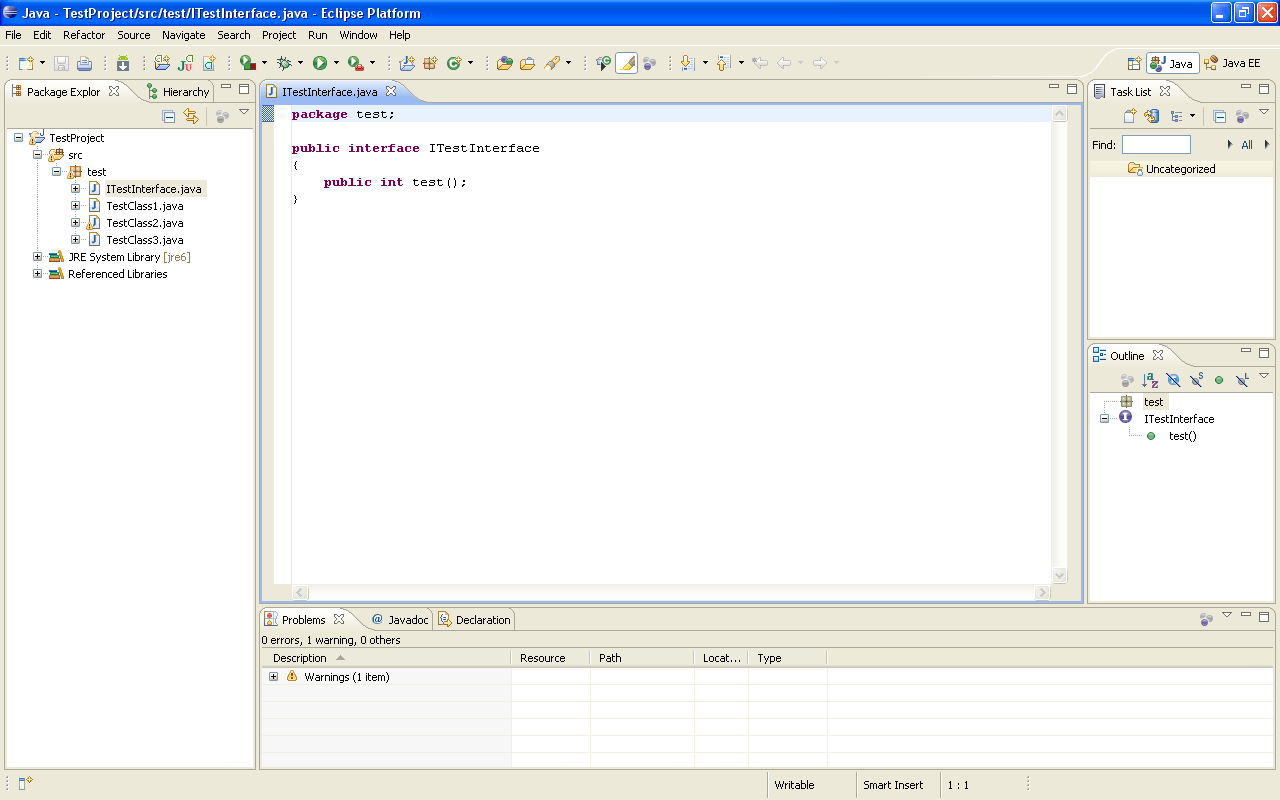
Task: Toggle Link with Editor in Package Explorer
Action: (191, 117)
